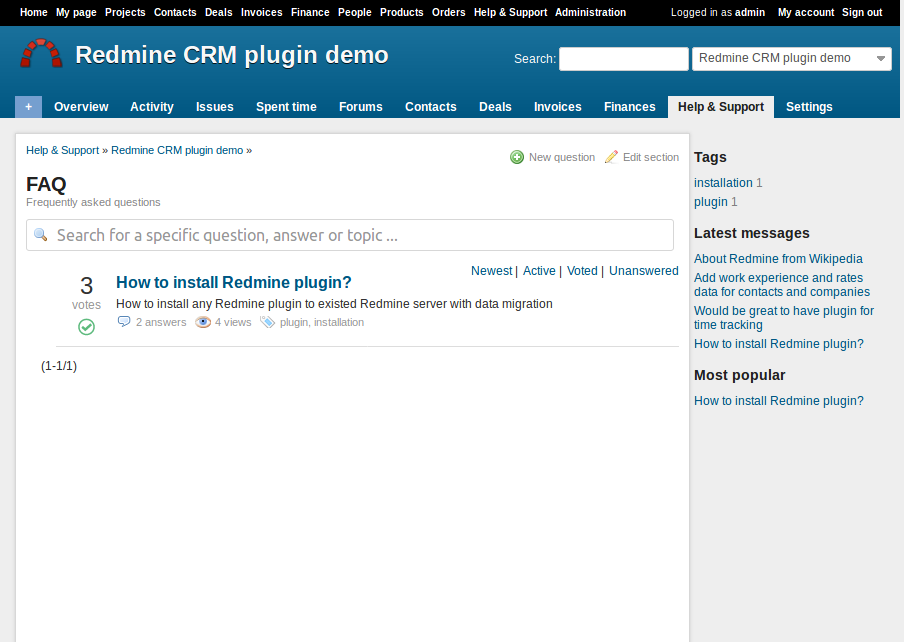Click the top Search input field

(x=623, y=59)
